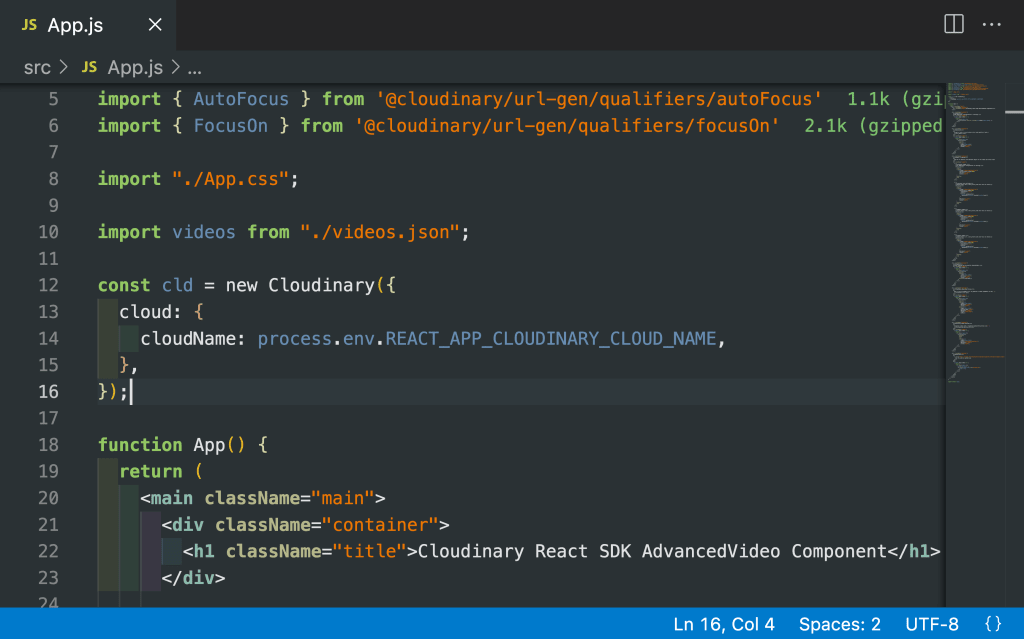Click the AutoFocus import identifier
The height and width of the screenshot is (639, 1024).
click(241, 99)
